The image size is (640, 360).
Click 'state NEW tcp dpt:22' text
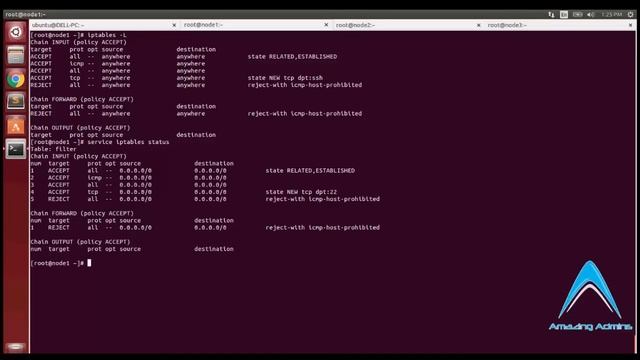pos(301,192)
